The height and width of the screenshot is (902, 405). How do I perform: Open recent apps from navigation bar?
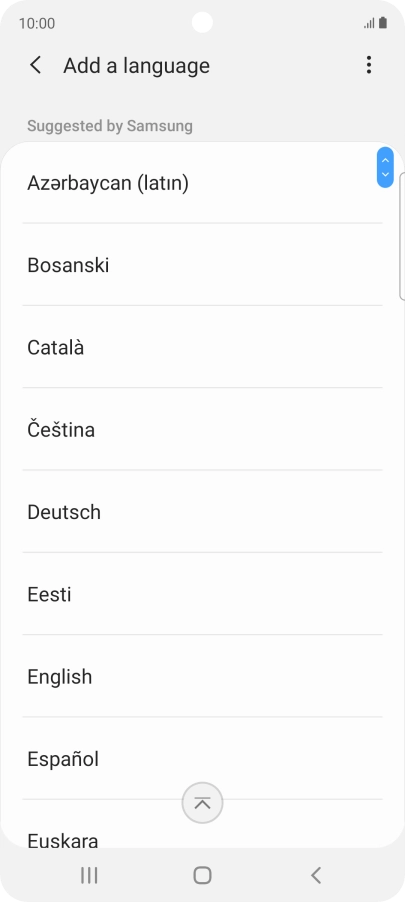point(89,875)
